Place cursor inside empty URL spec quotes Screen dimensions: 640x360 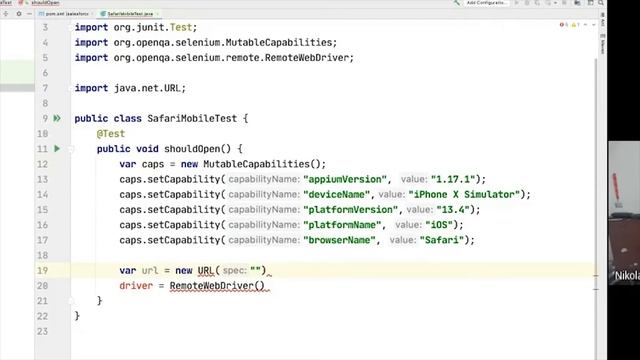(x=256, y=271)
